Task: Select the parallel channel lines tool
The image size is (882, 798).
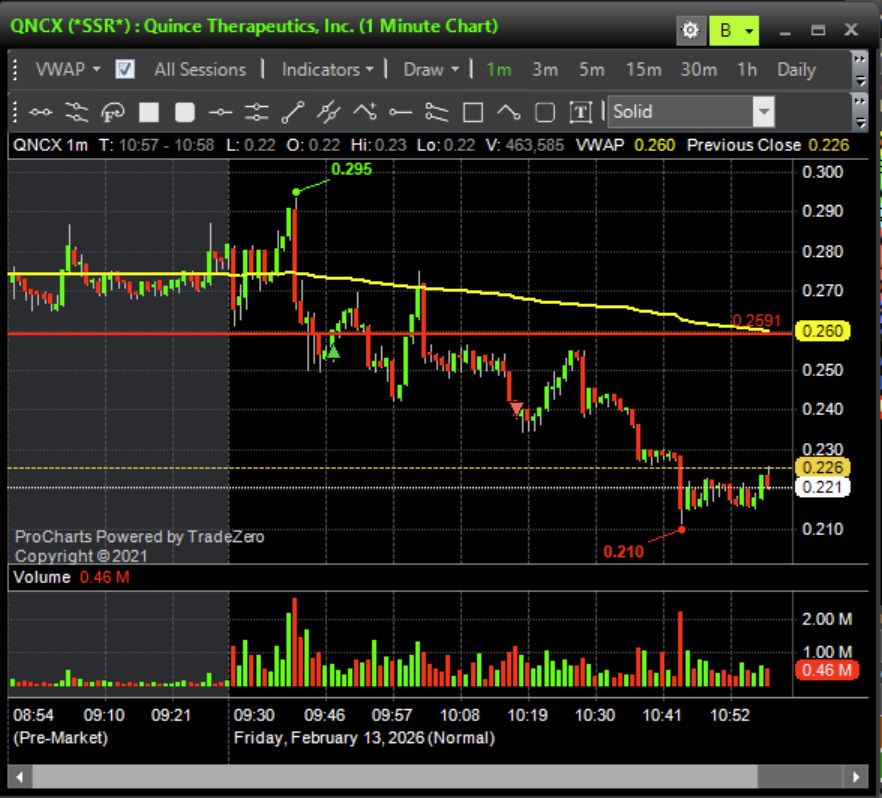Action: (76, 112)
